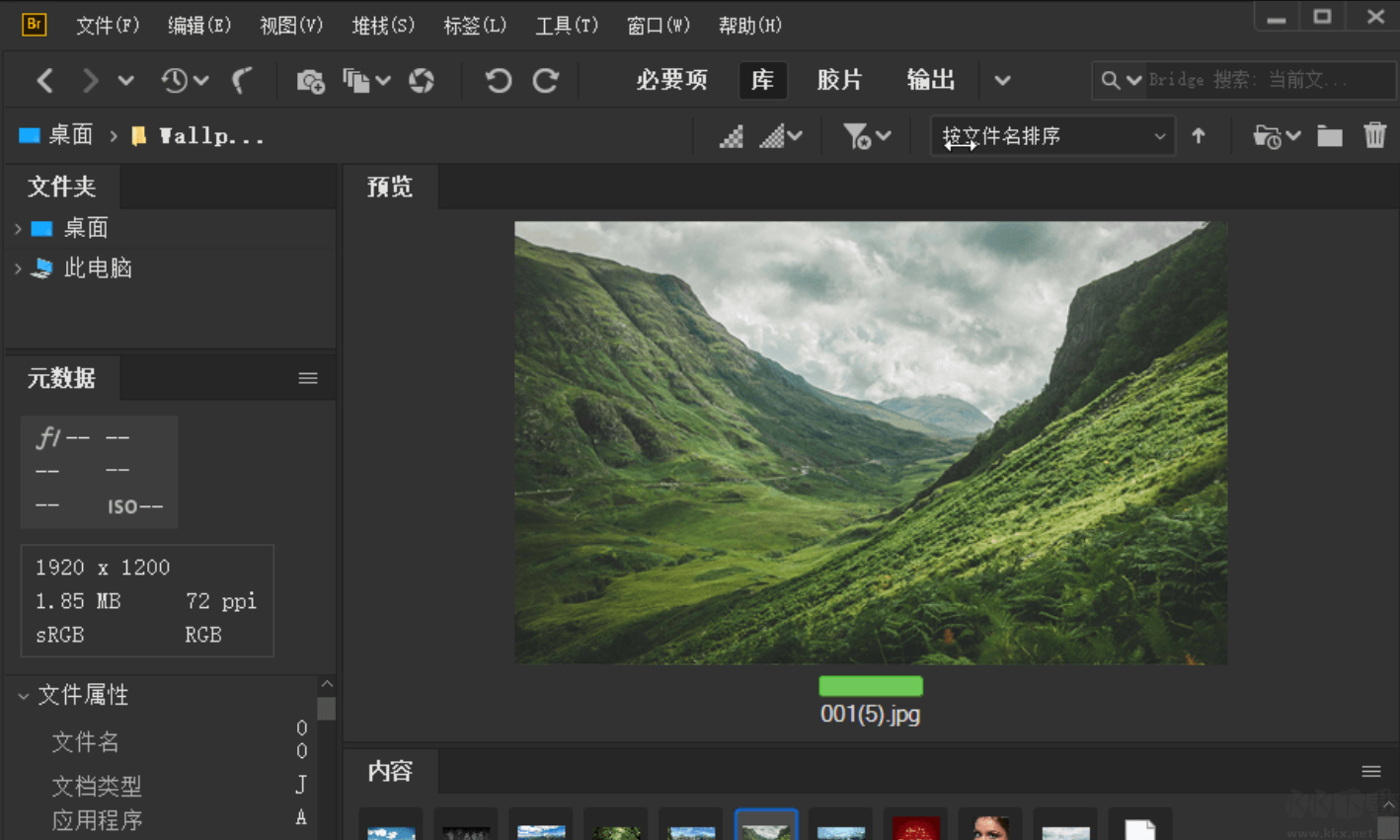Toggle ascending sort order arrow
Image resolution: width=1400 pixels, height=840 pixels.
click(1199, 135)
